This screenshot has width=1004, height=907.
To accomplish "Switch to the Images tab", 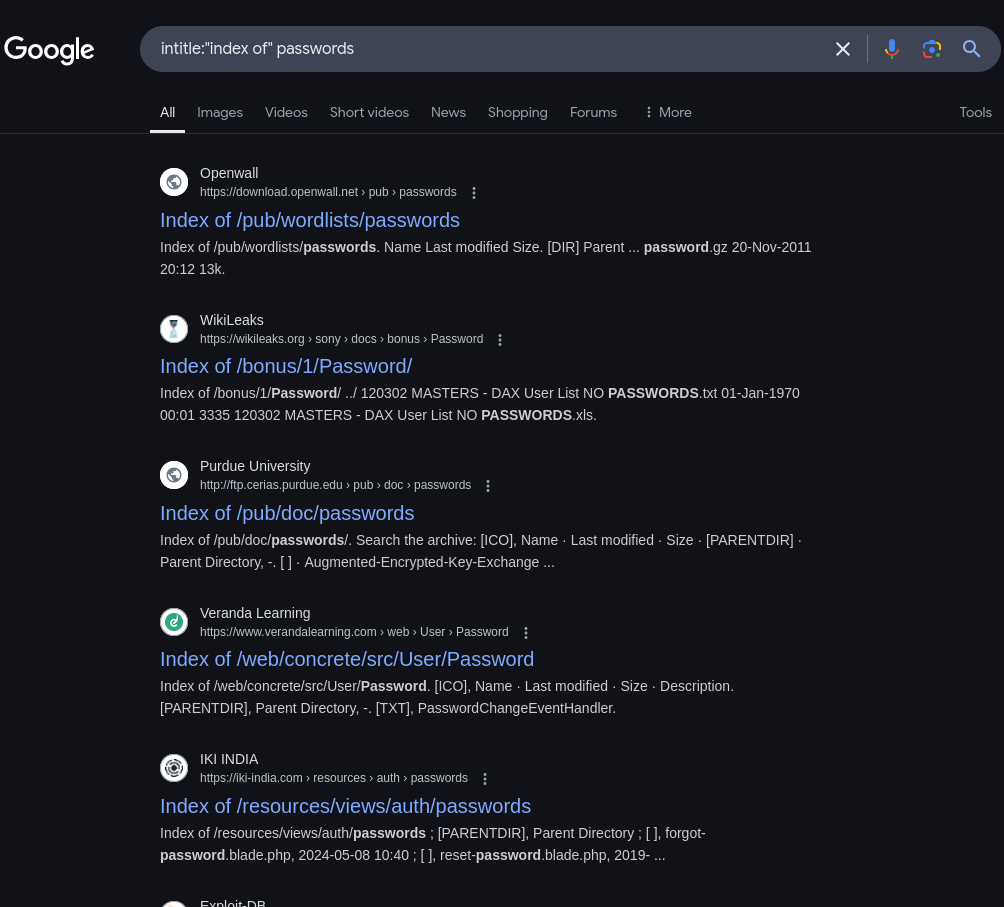I will pos(220,113).
